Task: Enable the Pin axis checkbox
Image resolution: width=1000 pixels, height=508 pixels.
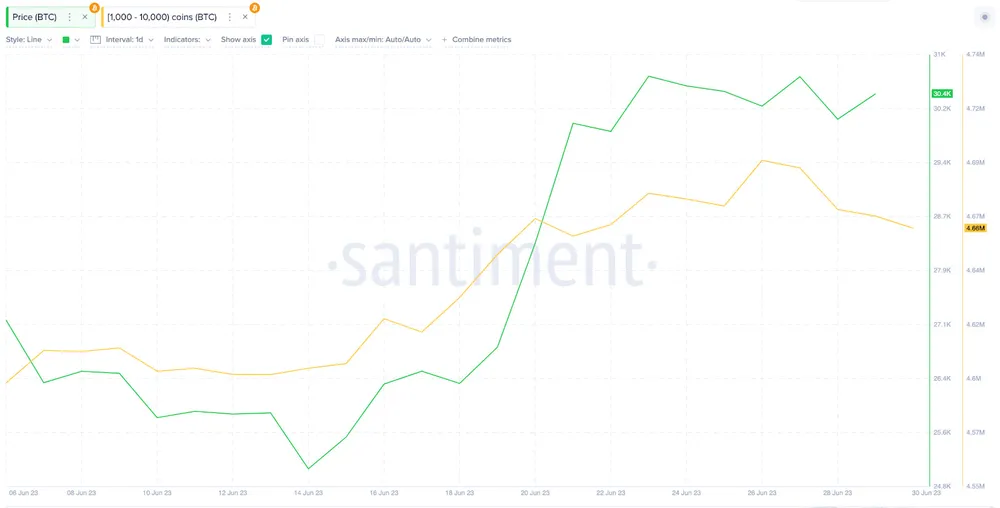Action: [x=319, y=40]
